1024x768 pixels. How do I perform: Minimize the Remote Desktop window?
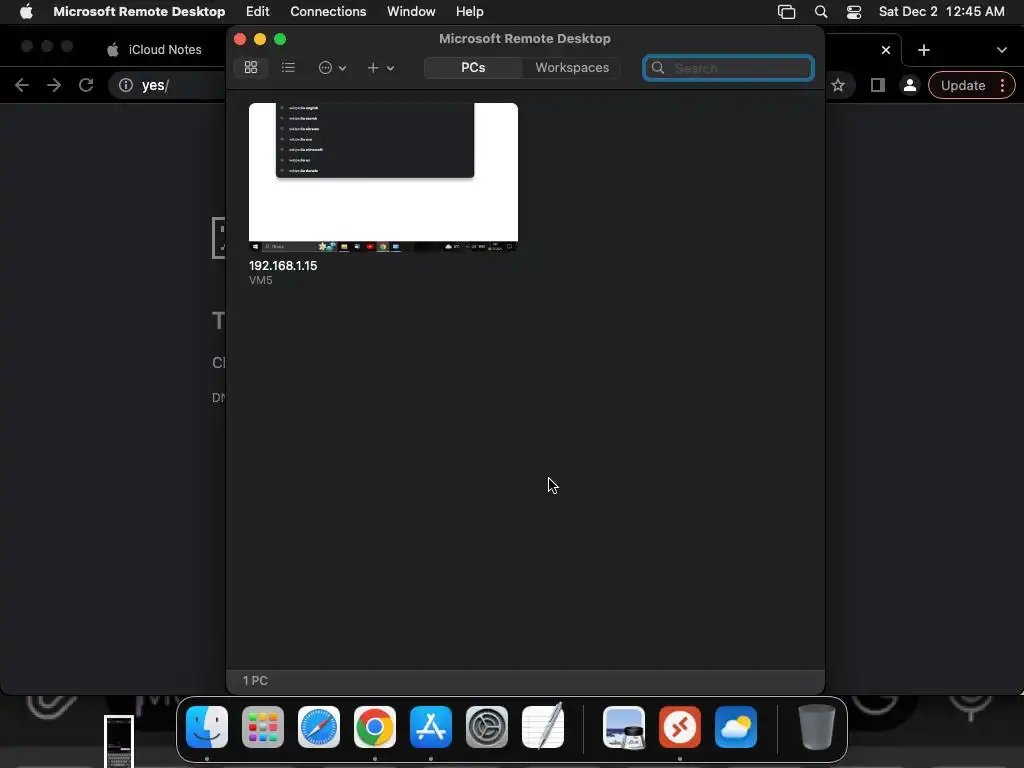pyautogui.click(x=260, y=39)
